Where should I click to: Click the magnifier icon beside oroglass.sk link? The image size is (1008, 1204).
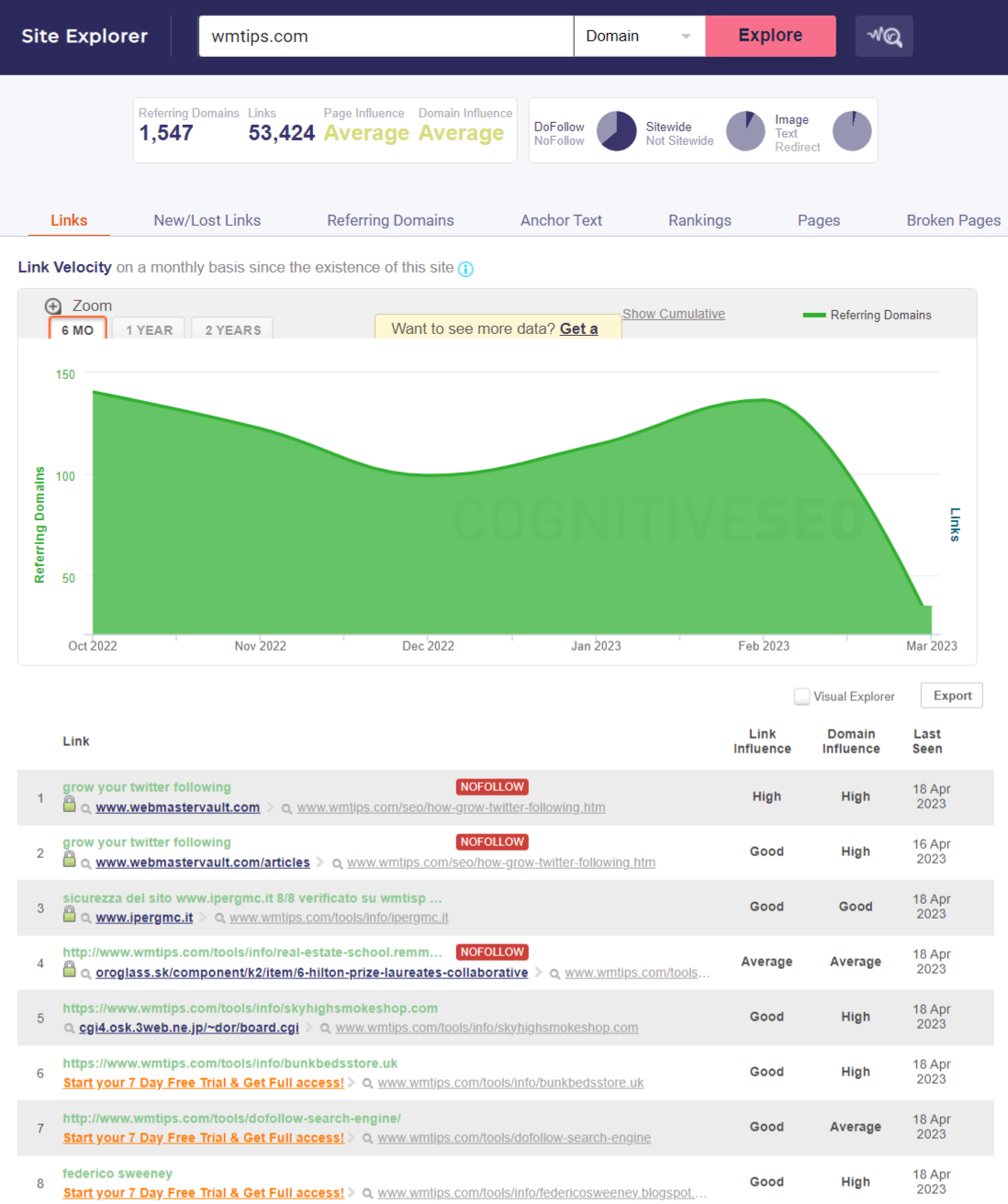click(x=84, y=973)
